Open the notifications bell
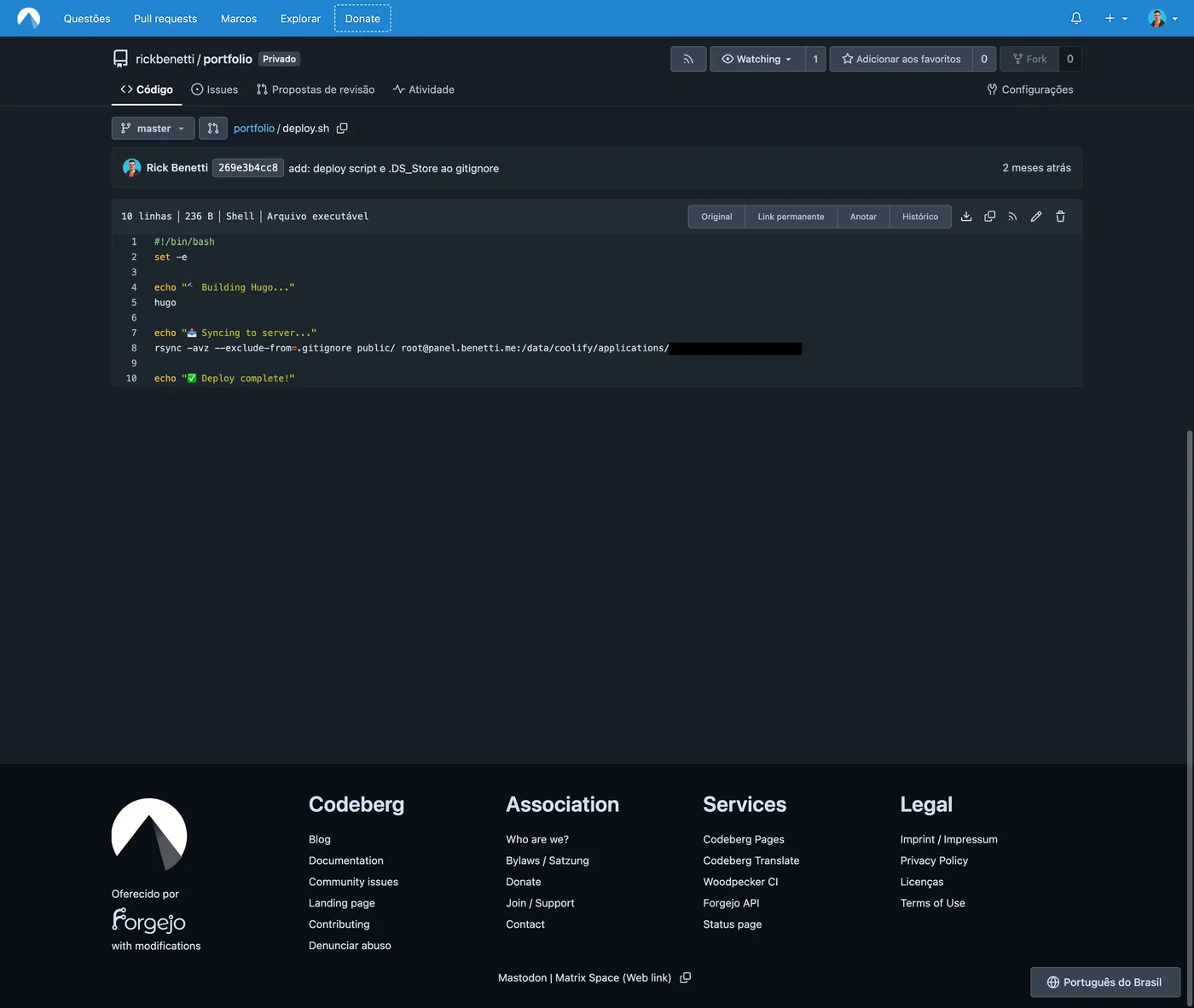This screenshot has height=1008, width=1194. coord(1076,18)
